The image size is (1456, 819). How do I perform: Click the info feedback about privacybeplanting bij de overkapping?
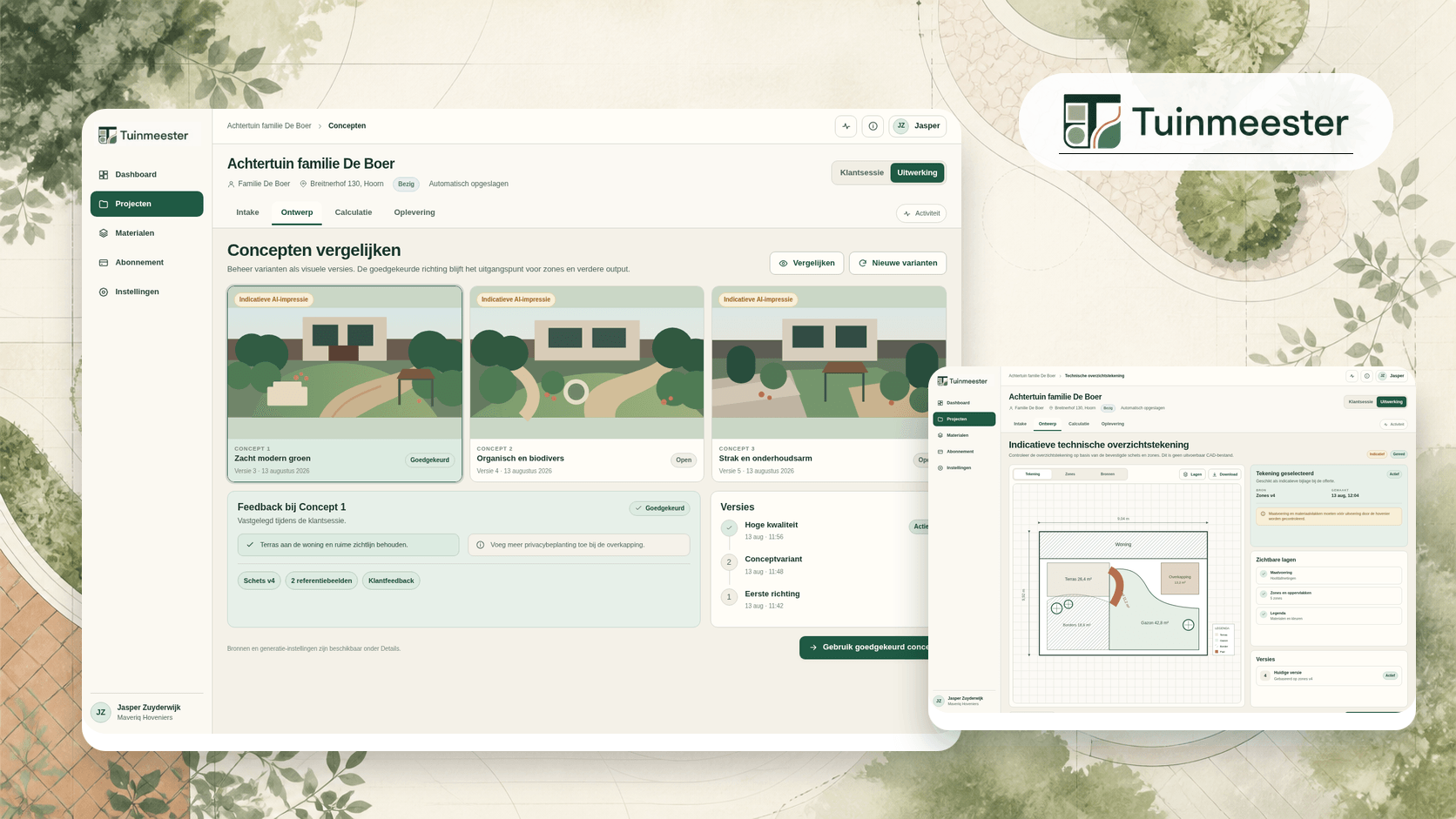pyautogui.click(x=579, y=545)
